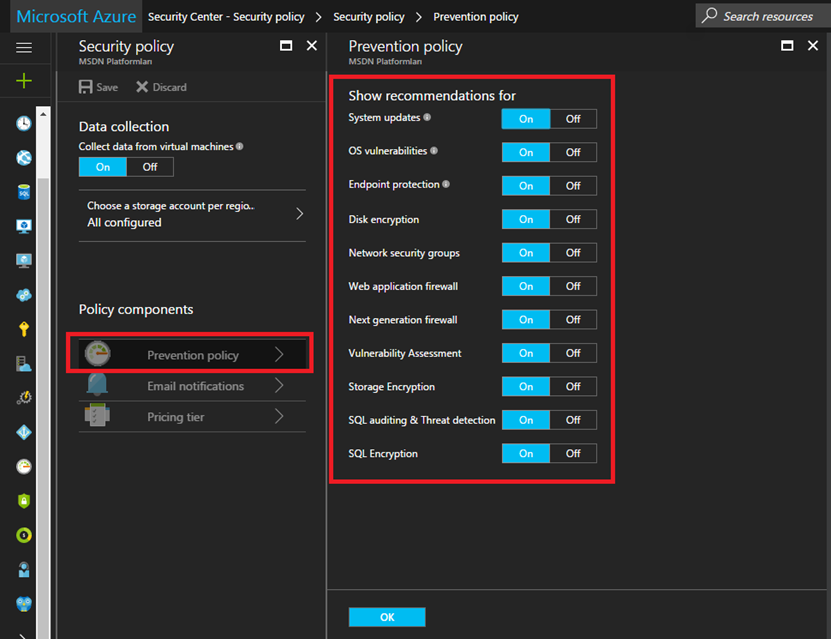
Task: Open the person icon in the sidebar
Action: (x=24, y=570)
